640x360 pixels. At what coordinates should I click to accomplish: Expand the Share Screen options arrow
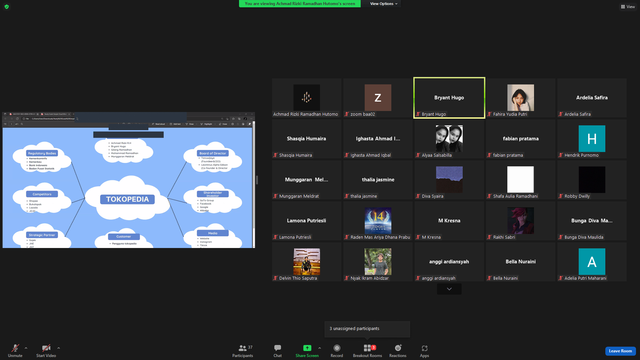(319, 348)
